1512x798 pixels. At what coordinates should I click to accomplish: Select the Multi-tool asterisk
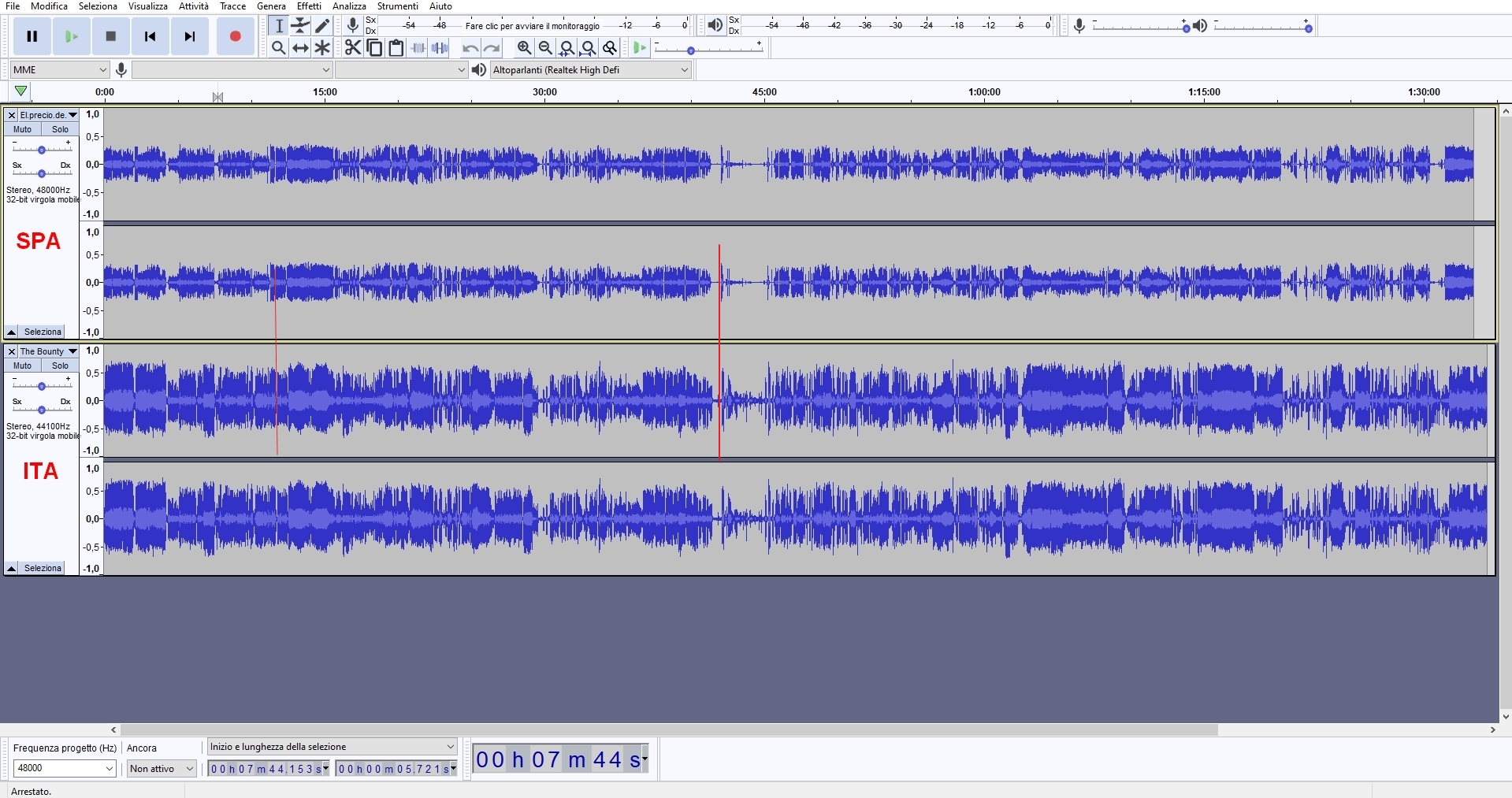(322, 48)
